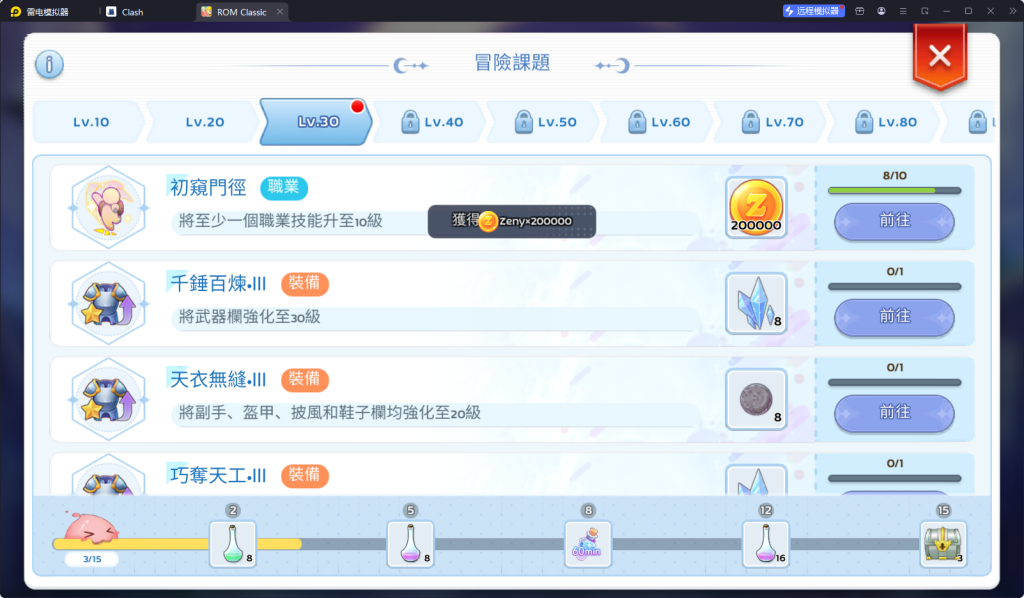The height and width of the screenshot is (598, 1024).
Task: Select the 60min item milestone reward at 8
Action: click(588, 544)
